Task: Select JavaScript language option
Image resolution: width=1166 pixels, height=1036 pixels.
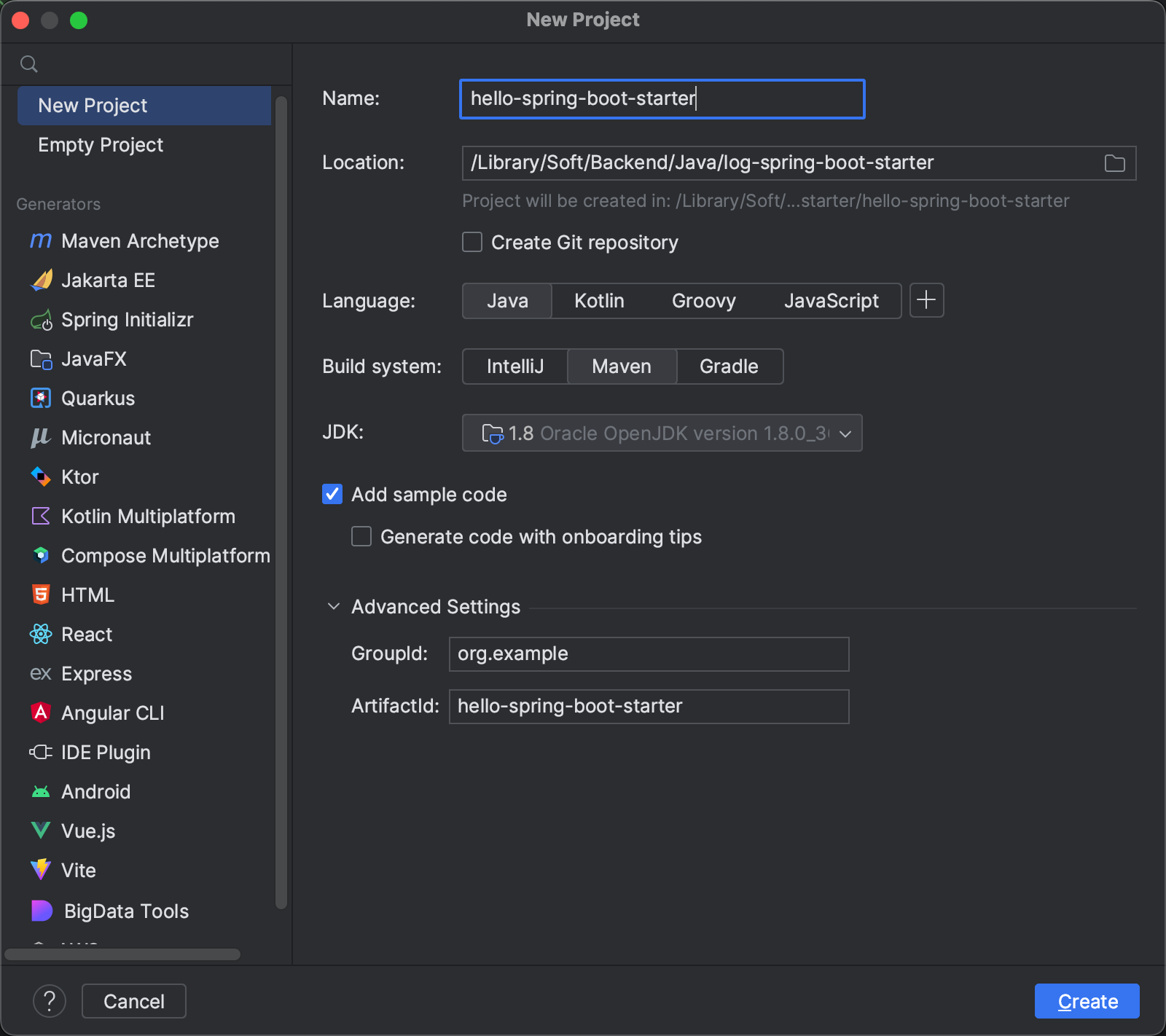Action: point(831,301)
